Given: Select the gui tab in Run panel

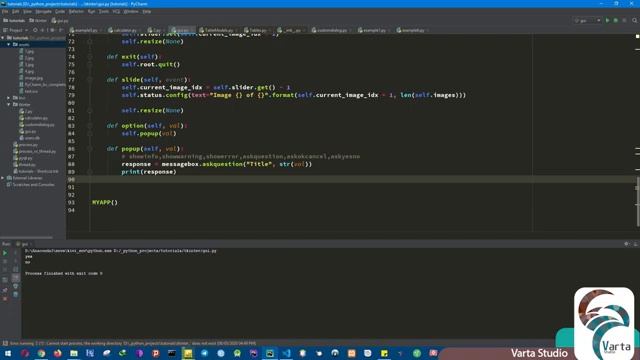Looking at the screenshot, I should coord(24,244).
